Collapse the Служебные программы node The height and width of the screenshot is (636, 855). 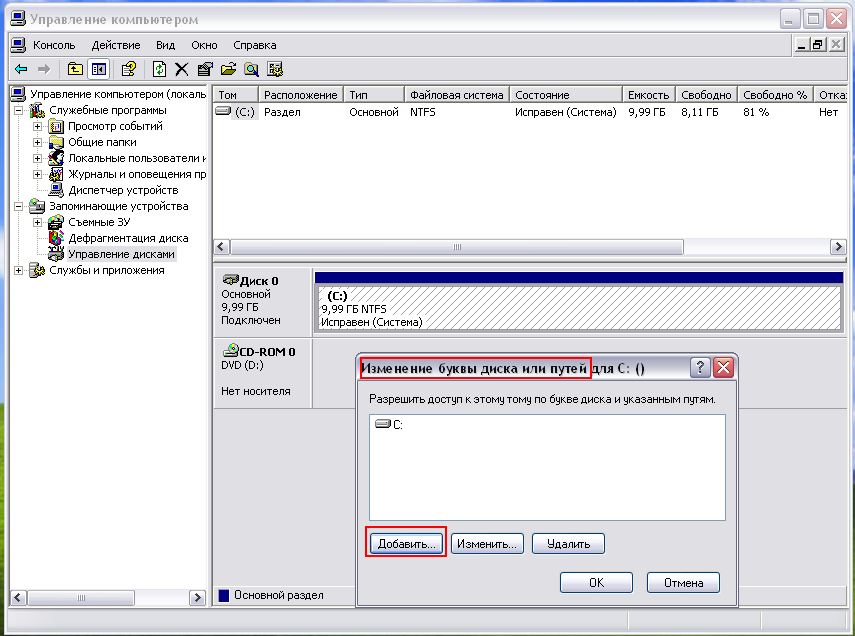19,110
